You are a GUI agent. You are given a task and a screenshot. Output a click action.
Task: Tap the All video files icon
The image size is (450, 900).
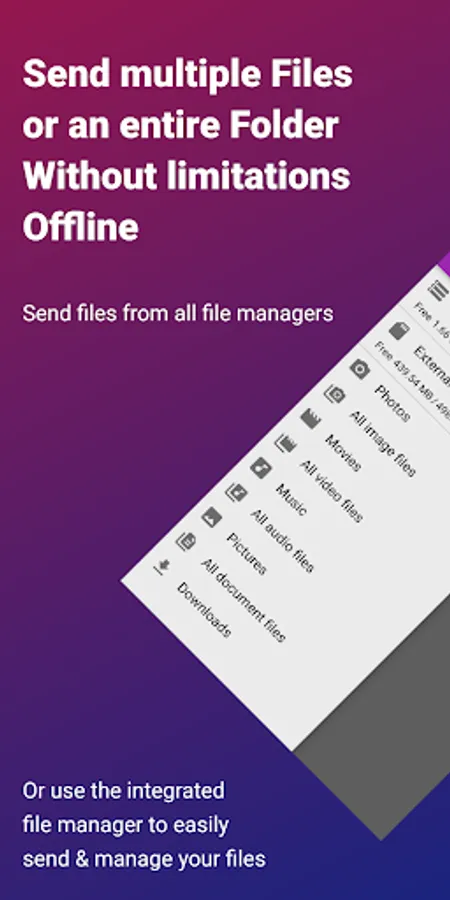click(x=285, y=443)
